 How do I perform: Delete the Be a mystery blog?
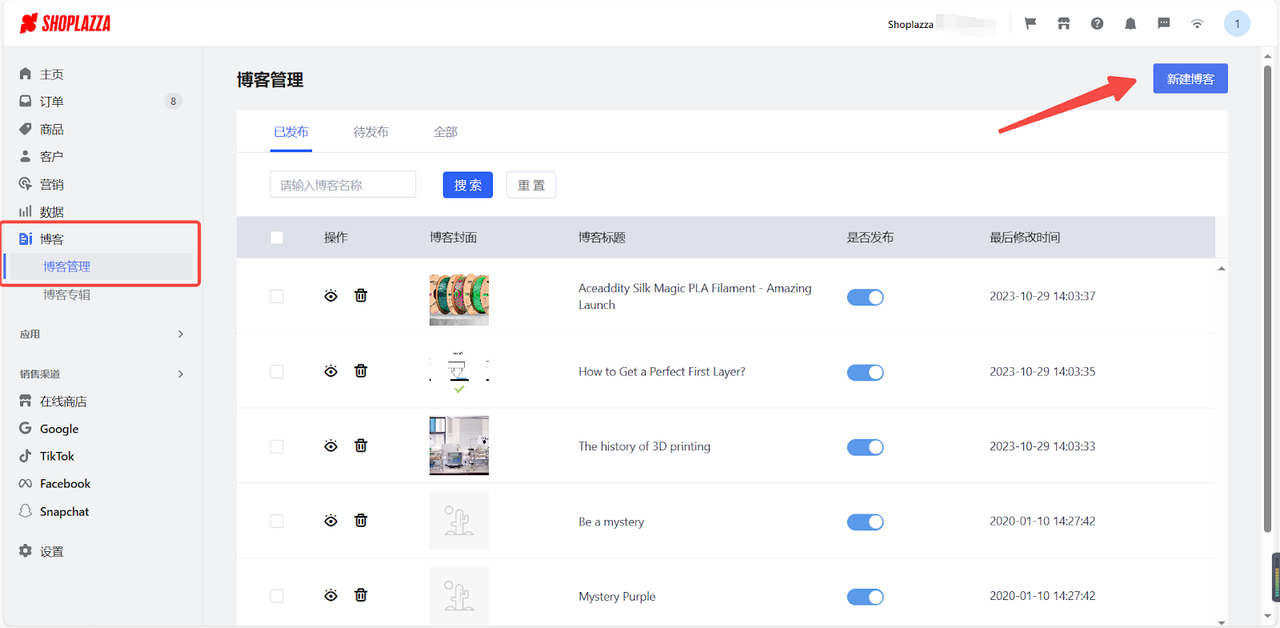coord(361,521)
